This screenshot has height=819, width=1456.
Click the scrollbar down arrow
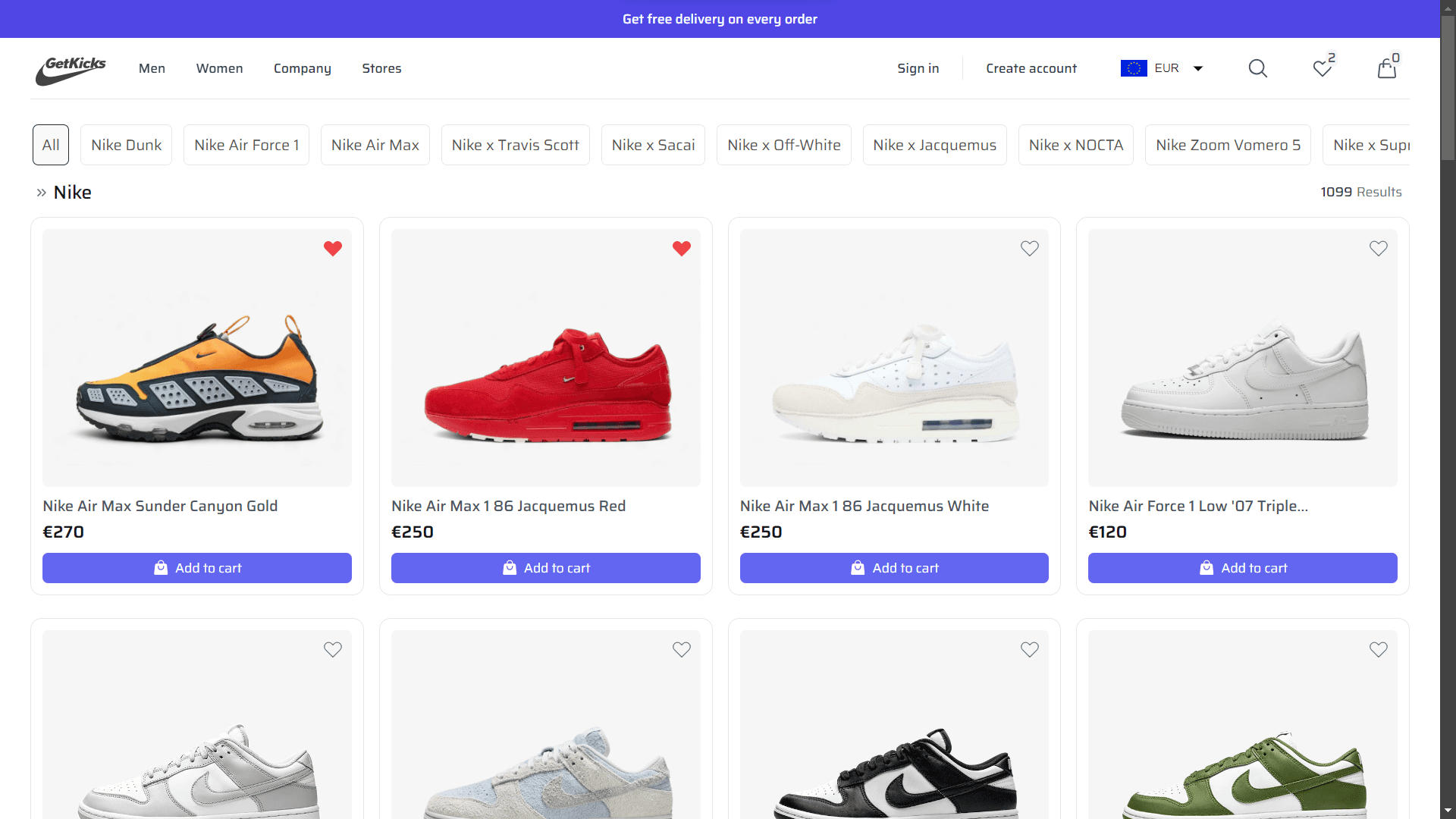click(x=1448, y=811)
